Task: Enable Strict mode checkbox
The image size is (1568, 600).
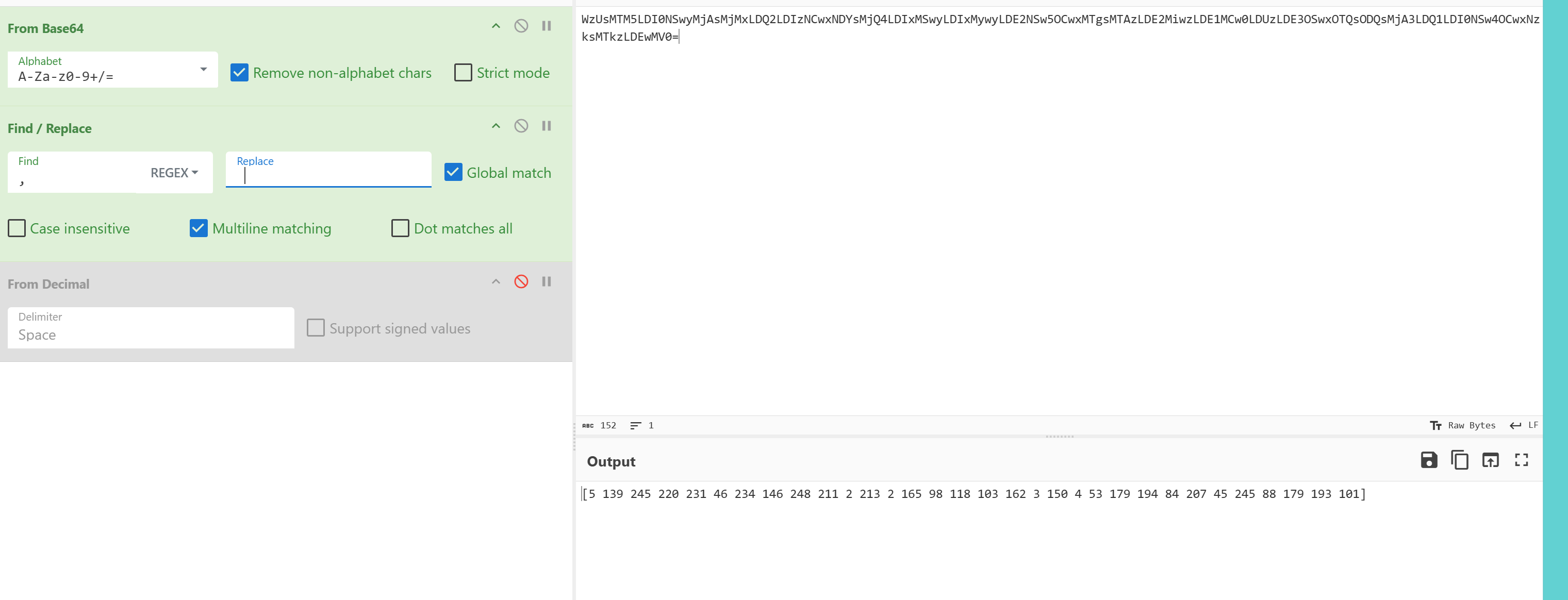Action: tap(463, 73)
